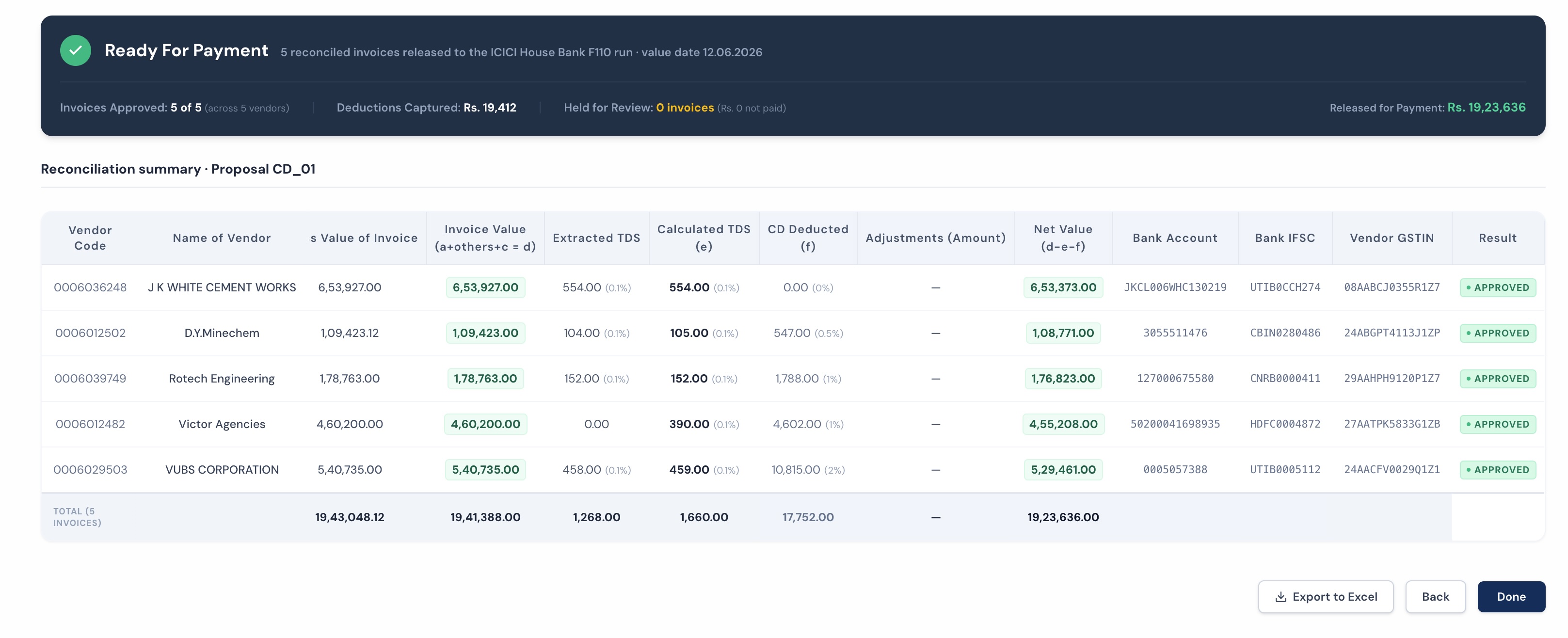Viewport: 1568px width, 638px height.
Task: Click the Vendor GSTIN column header
Action: [1392, 238]
